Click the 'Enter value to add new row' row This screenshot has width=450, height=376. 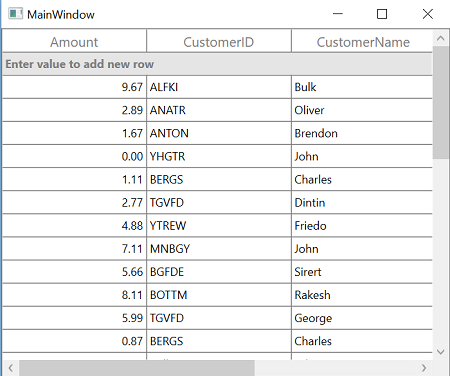(217, 64)
